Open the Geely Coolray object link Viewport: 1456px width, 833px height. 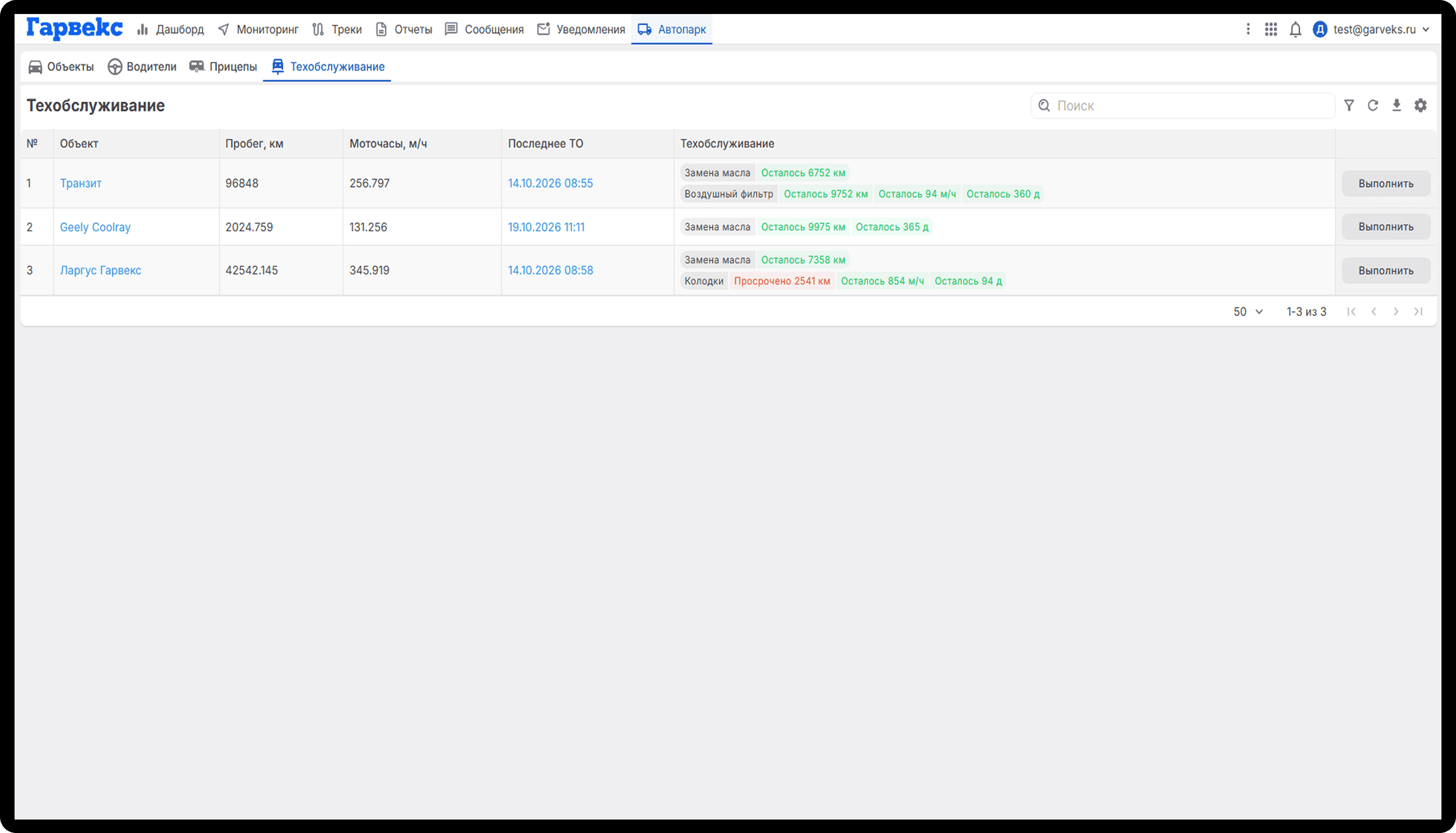point(95,227)
